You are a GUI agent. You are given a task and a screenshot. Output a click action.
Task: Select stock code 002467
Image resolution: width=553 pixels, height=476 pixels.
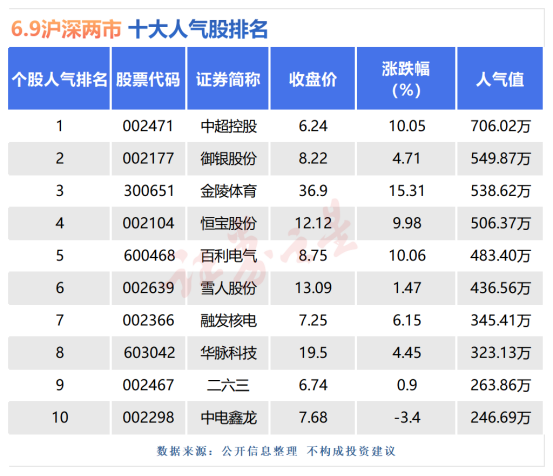(x=148, y=385)
